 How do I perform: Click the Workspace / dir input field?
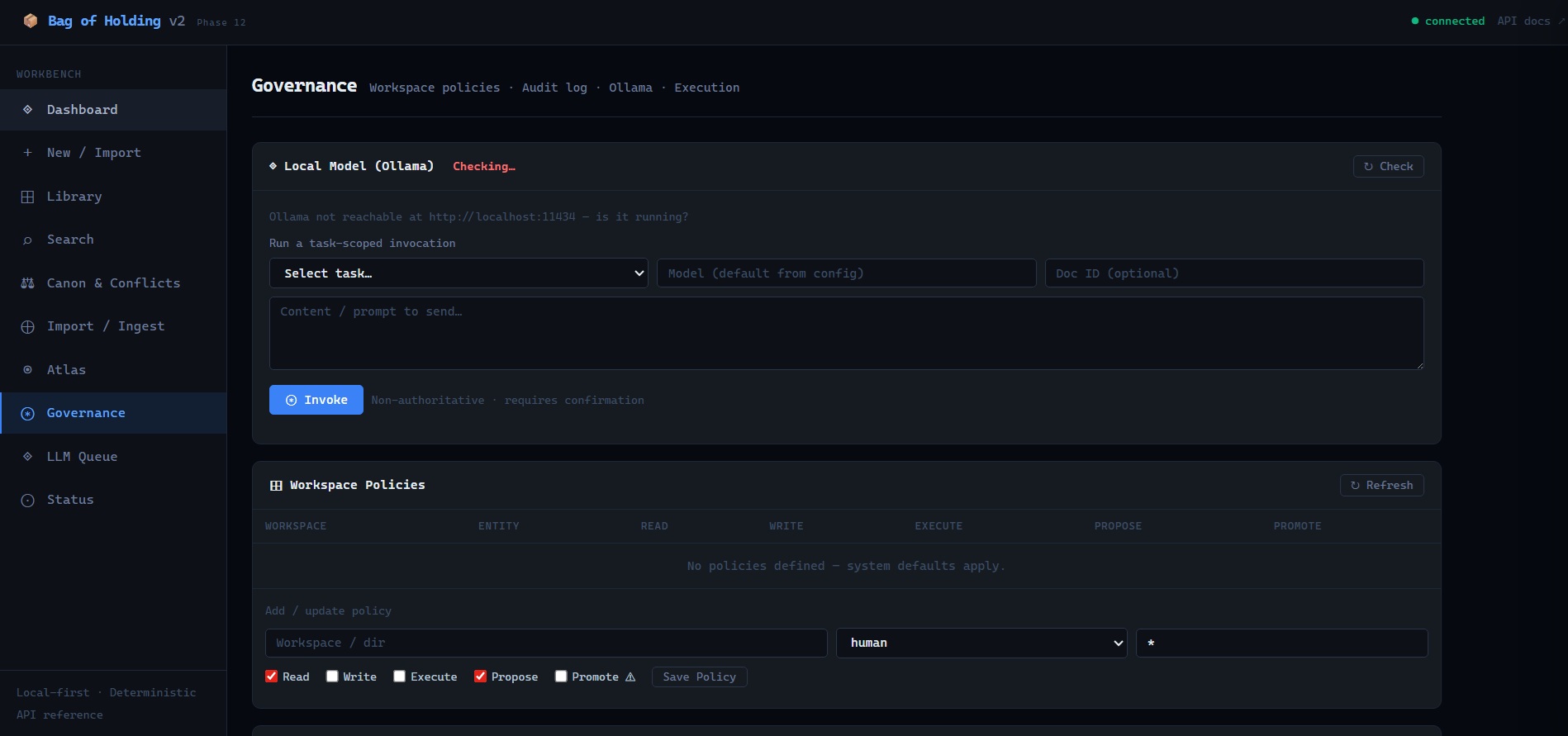coord(546,643)
